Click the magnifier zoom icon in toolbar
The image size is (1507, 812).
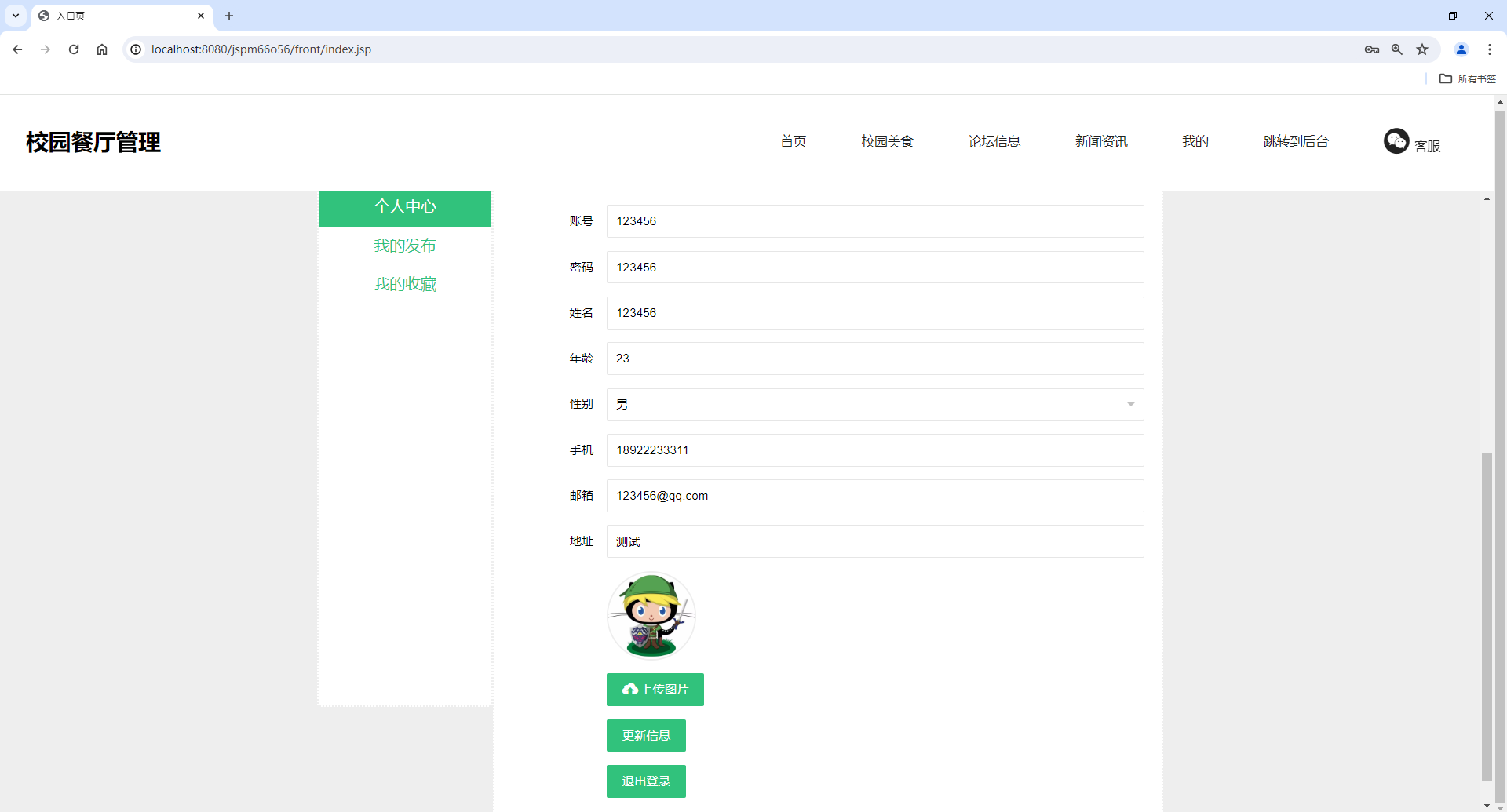(x=1397, y=49)
